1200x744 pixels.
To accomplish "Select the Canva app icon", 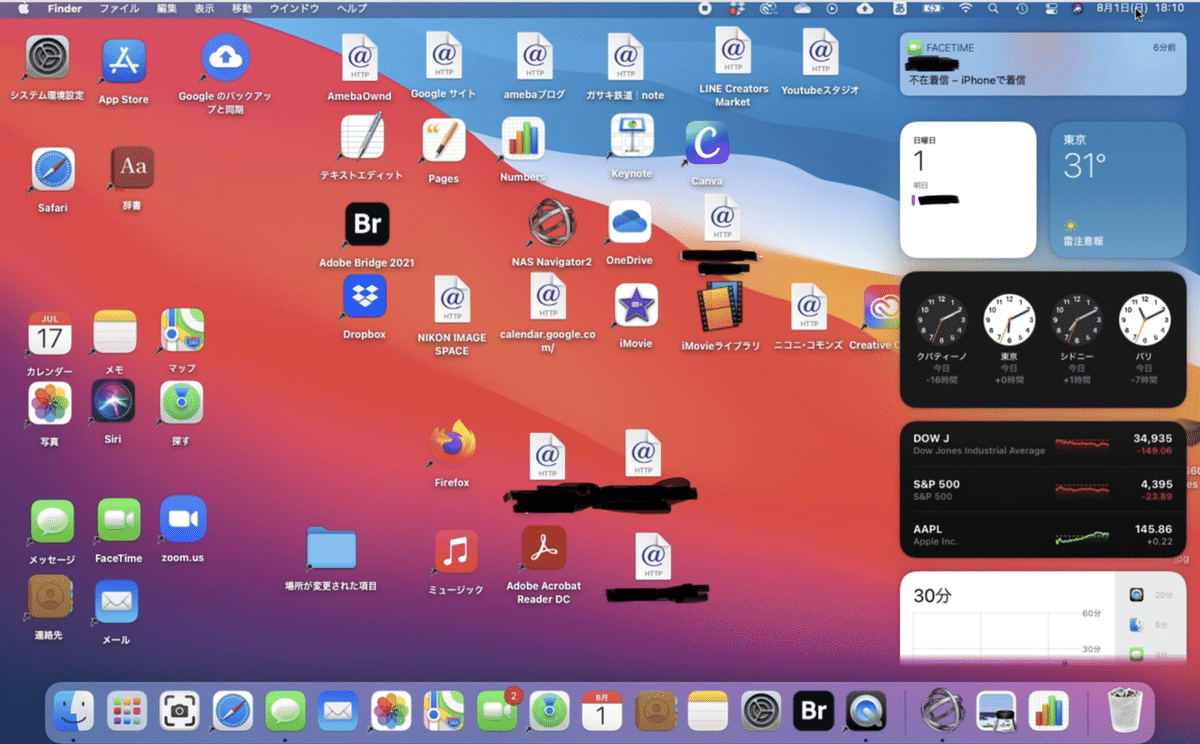I will (707, 144).
